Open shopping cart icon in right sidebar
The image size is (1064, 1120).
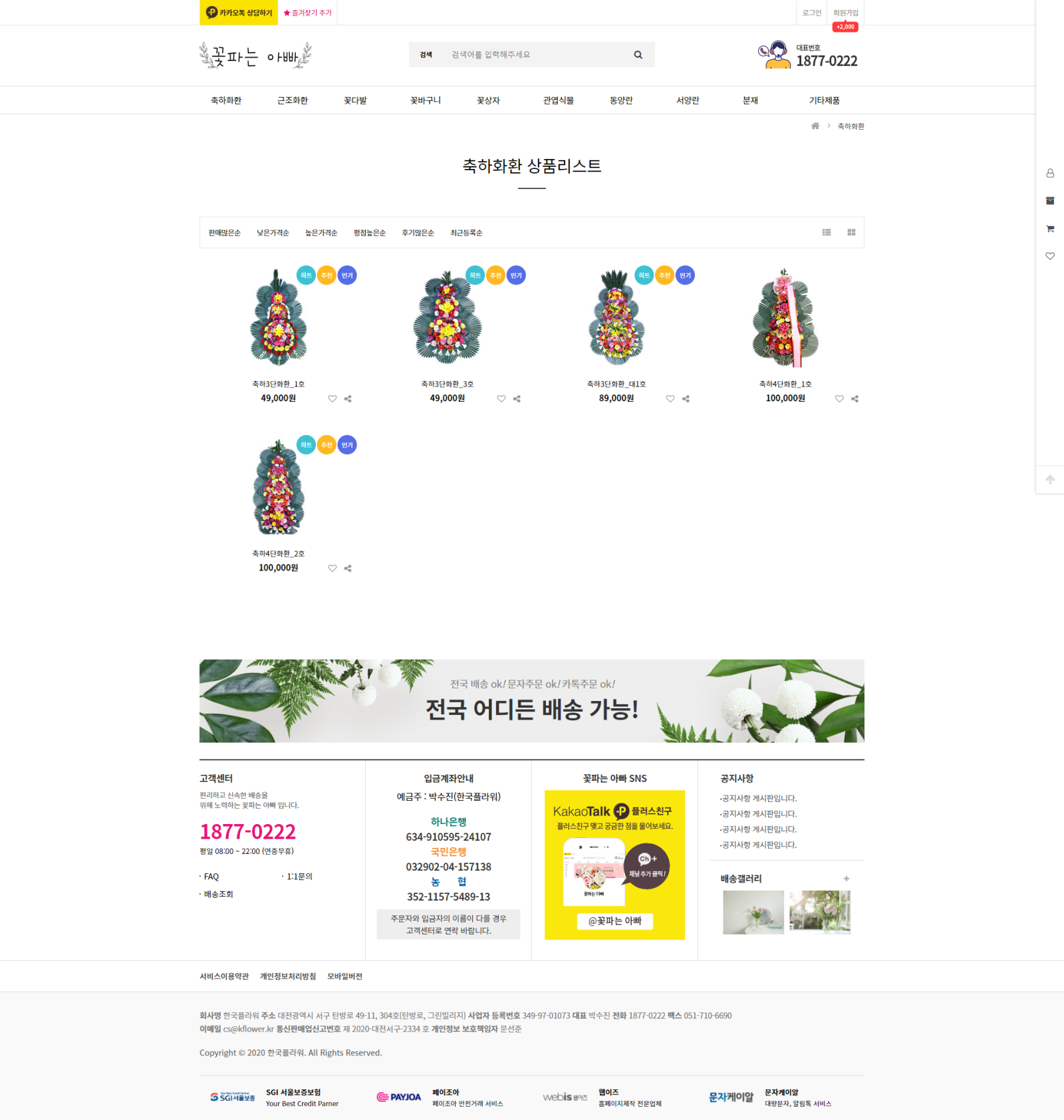pos(1050,229)
